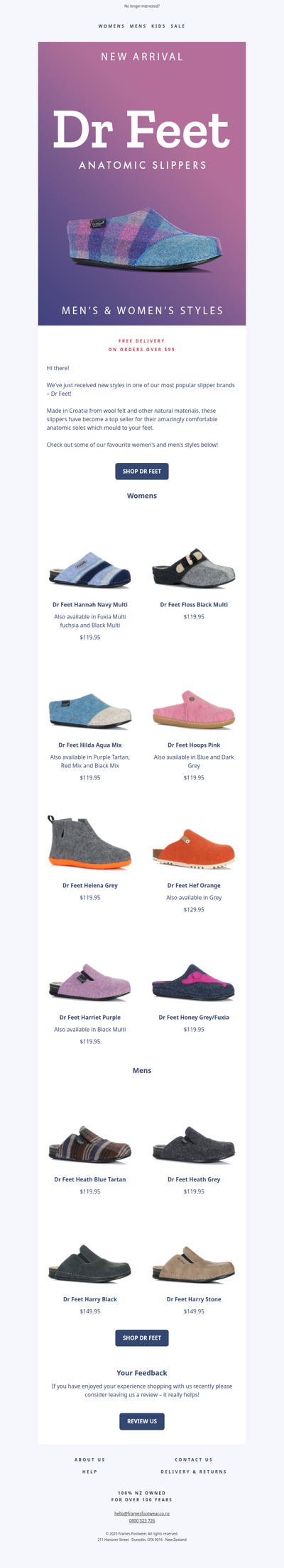284x1568 pixels.
Task: Select the Dr Feet Hoops Pink title
Action: [194, 745]
